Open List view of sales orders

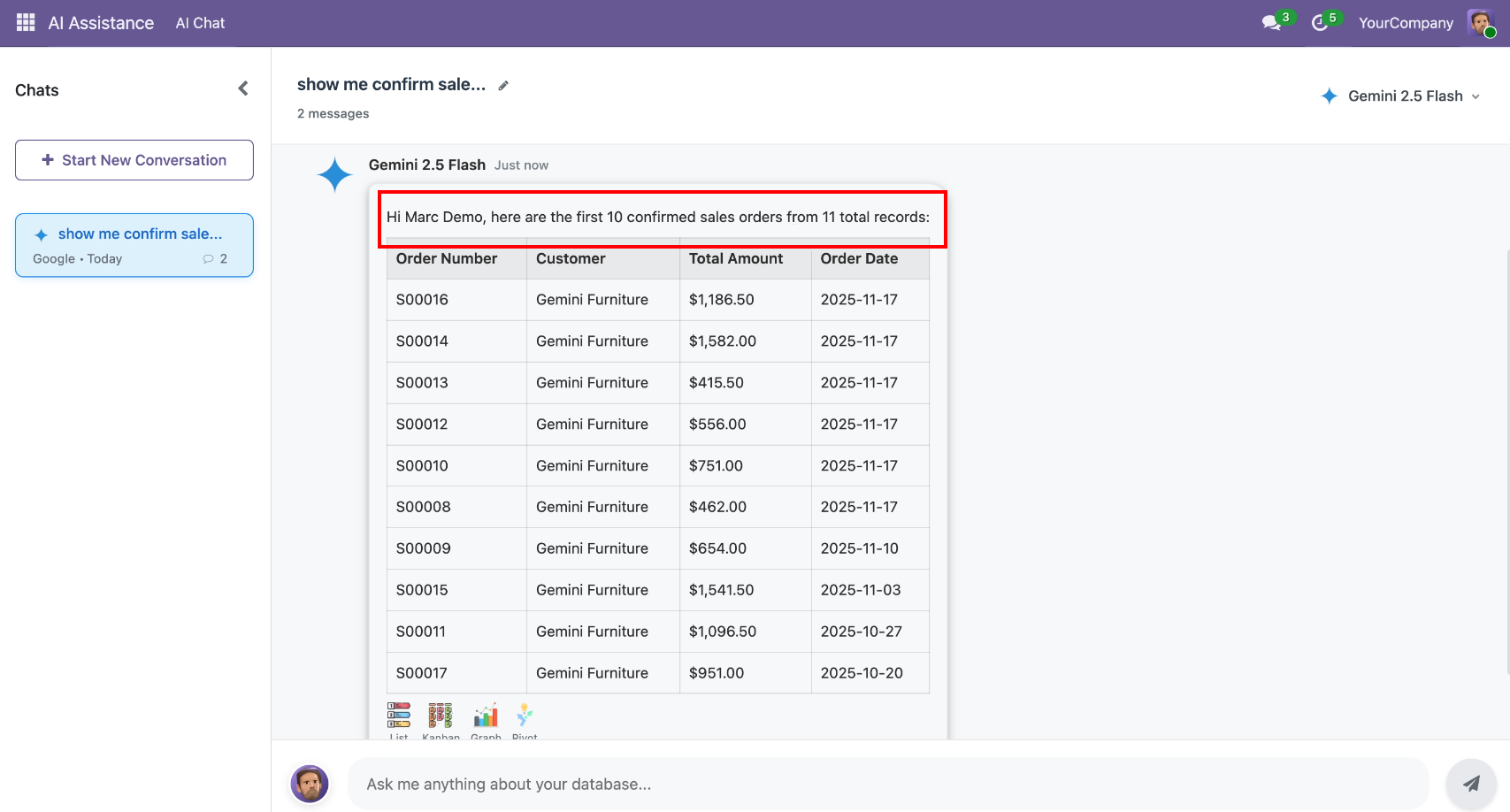[399, 718]
